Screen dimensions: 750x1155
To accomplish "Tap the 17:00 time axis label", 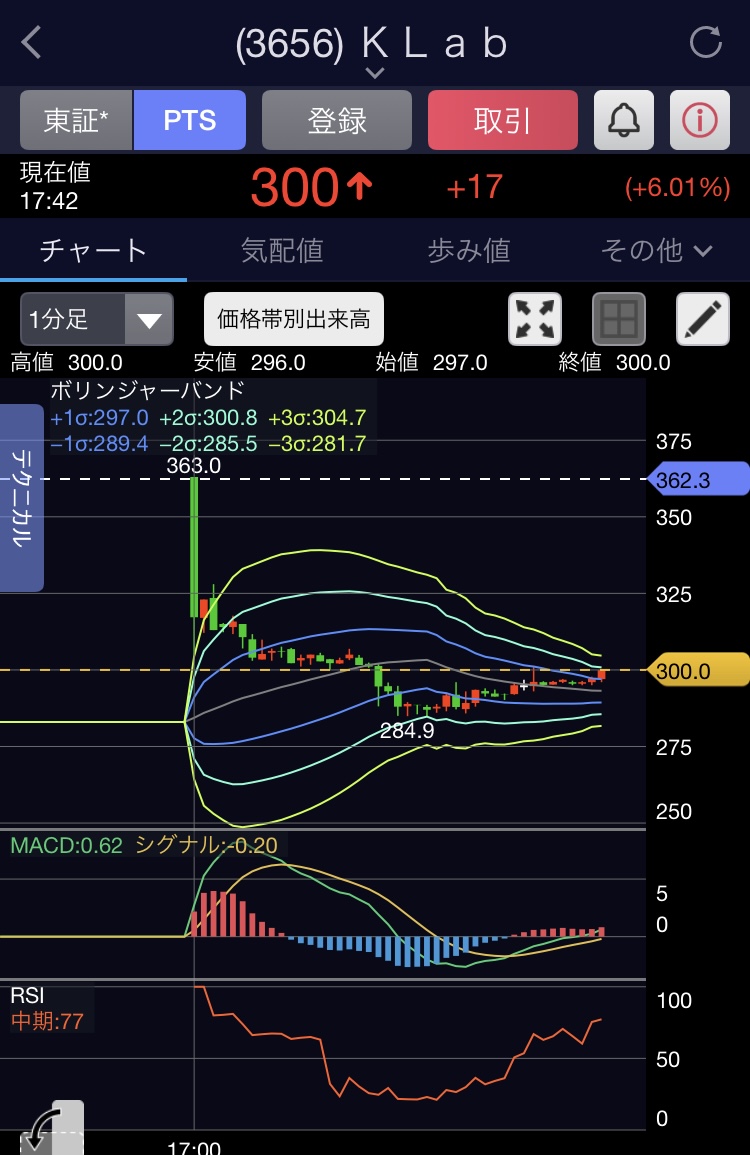I will click(194, 1146).
